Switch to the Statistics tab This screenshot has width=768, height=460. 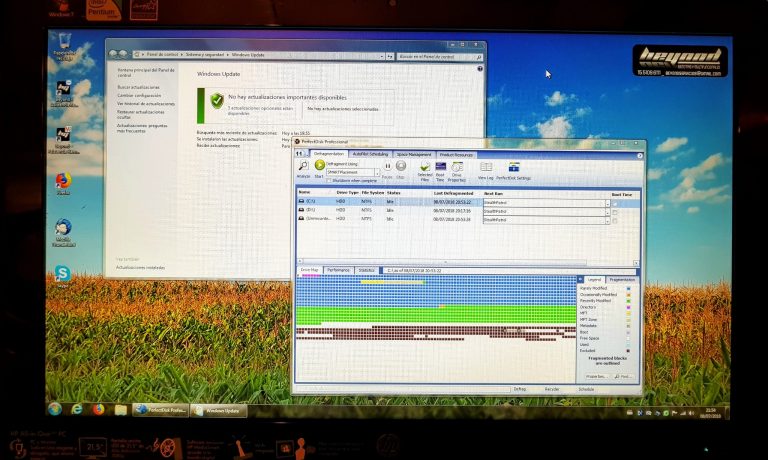point(367,270)
